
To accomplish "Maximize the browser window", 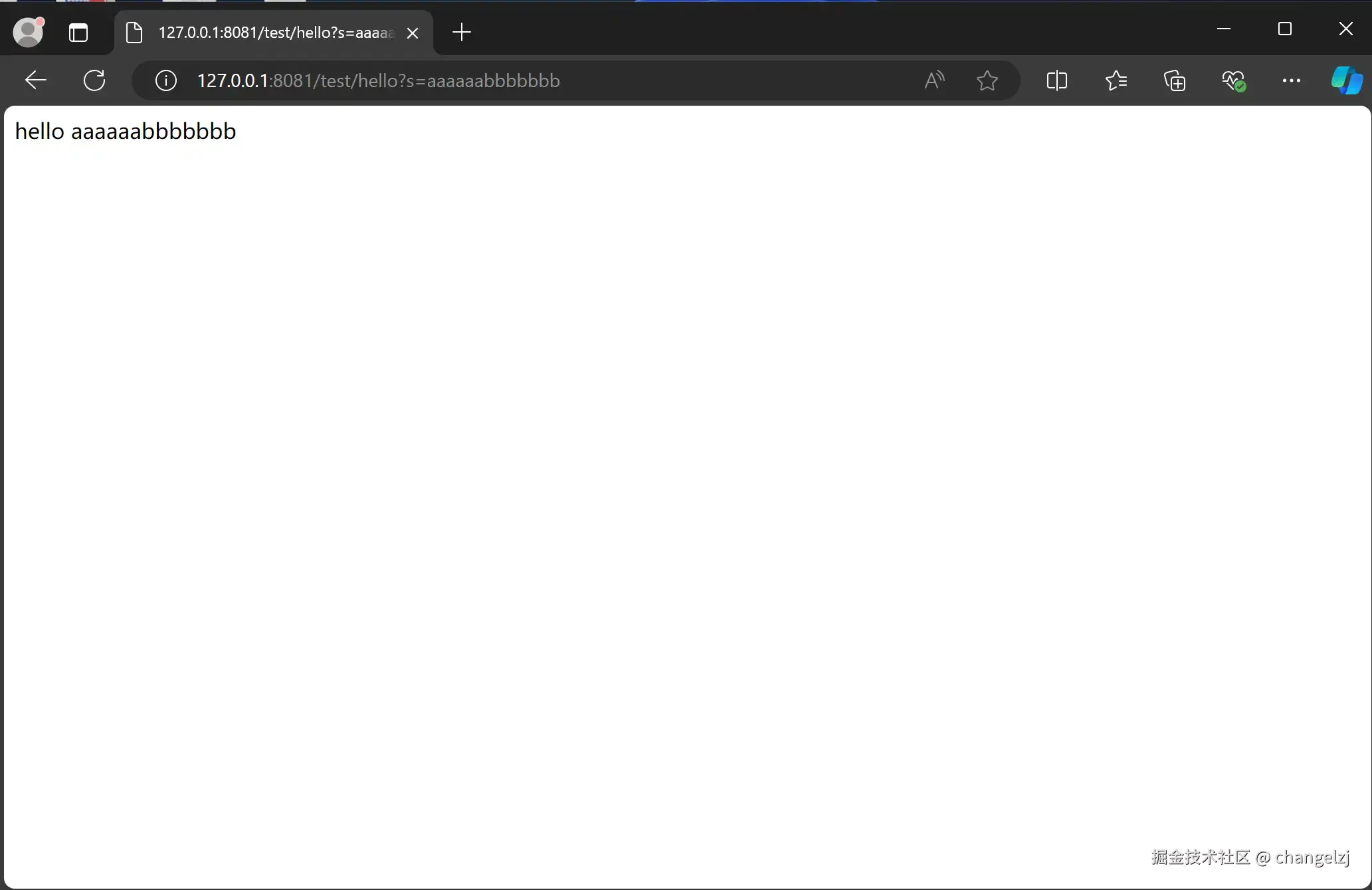I will (1285, 29).
